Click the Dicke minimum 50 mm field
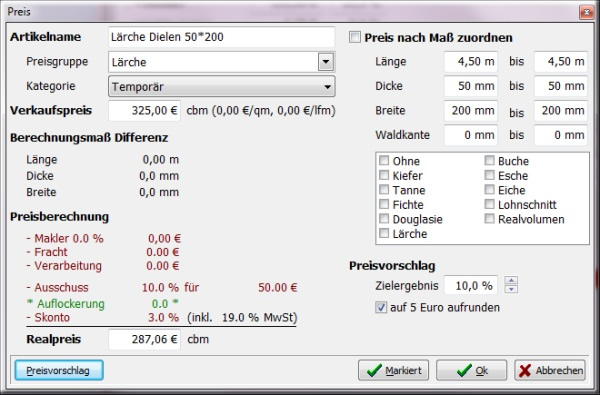Image resolution: width=600 pixels, height=395 pixels. (x=471, y=86)
